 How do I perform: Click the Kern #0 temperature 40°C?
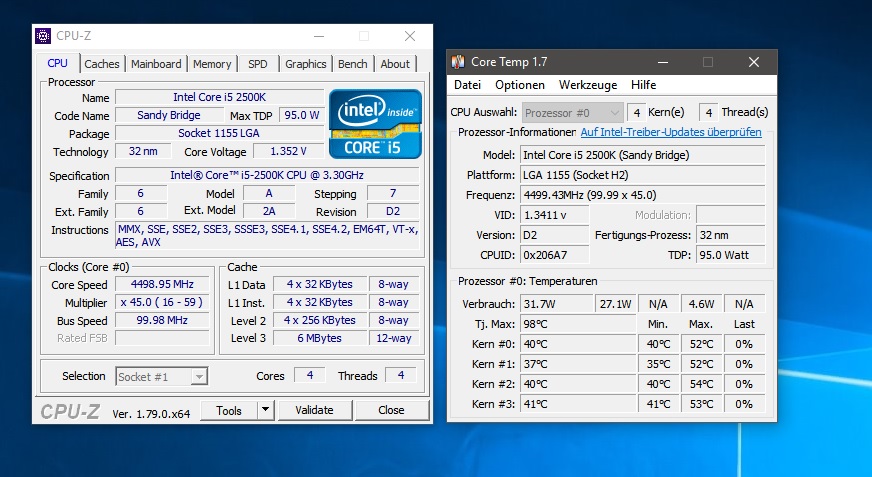pyautogui.click(x=578, y=344)
